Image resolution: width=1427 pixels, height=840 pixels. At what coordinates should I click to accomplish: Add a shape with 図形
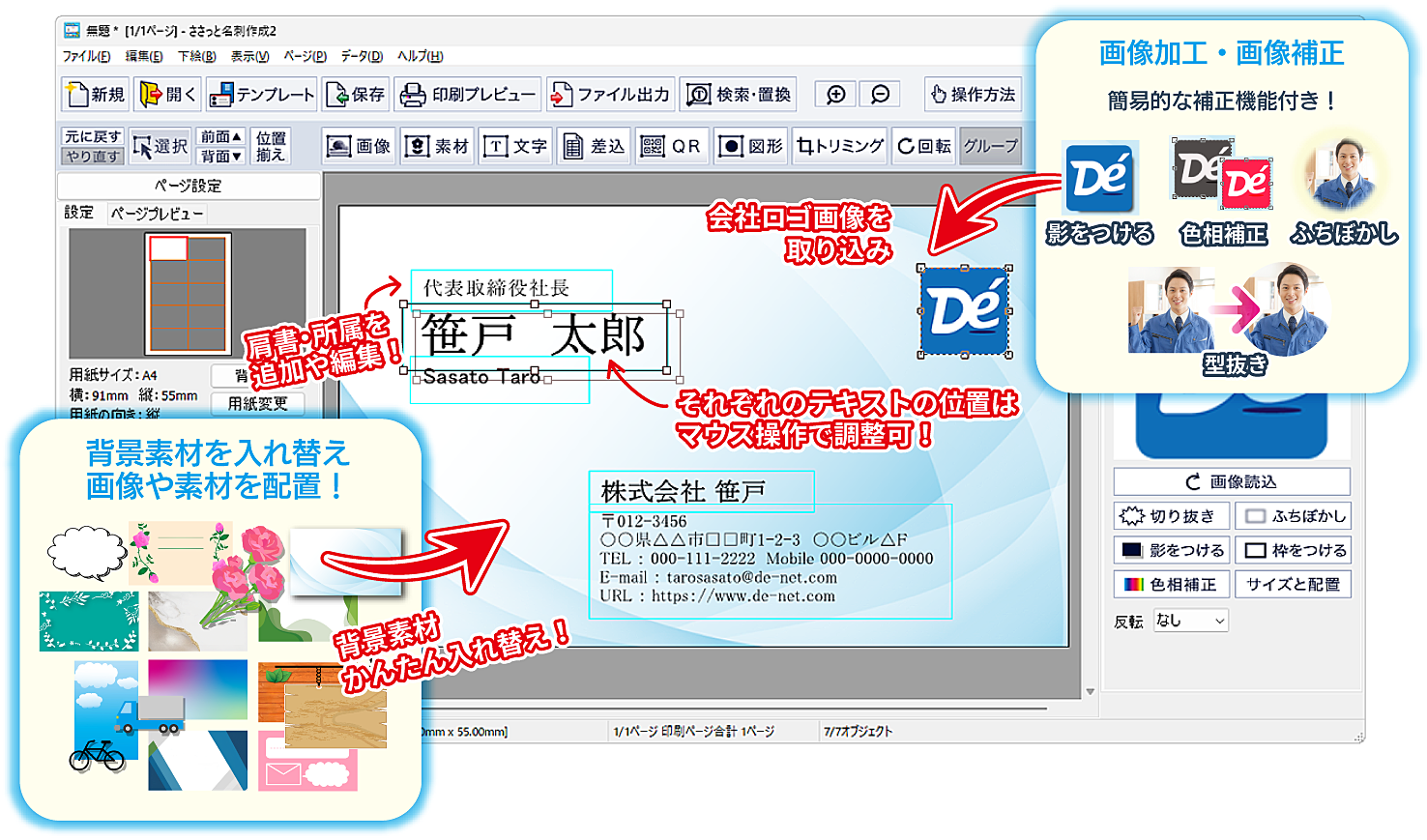coord(751,146)
